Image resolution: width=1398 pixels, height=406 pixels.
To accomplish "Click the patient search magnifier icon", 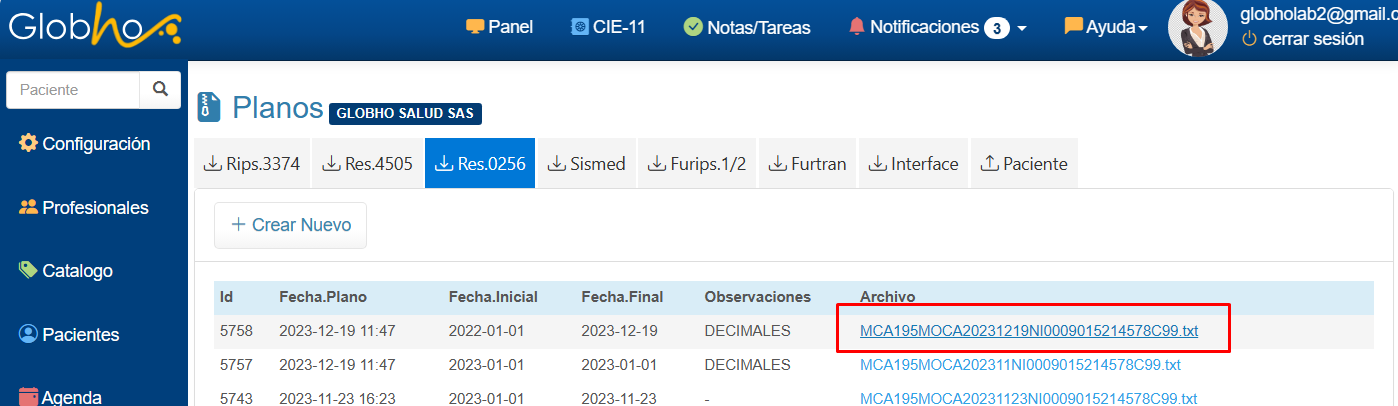I will [x=160, y=90].
